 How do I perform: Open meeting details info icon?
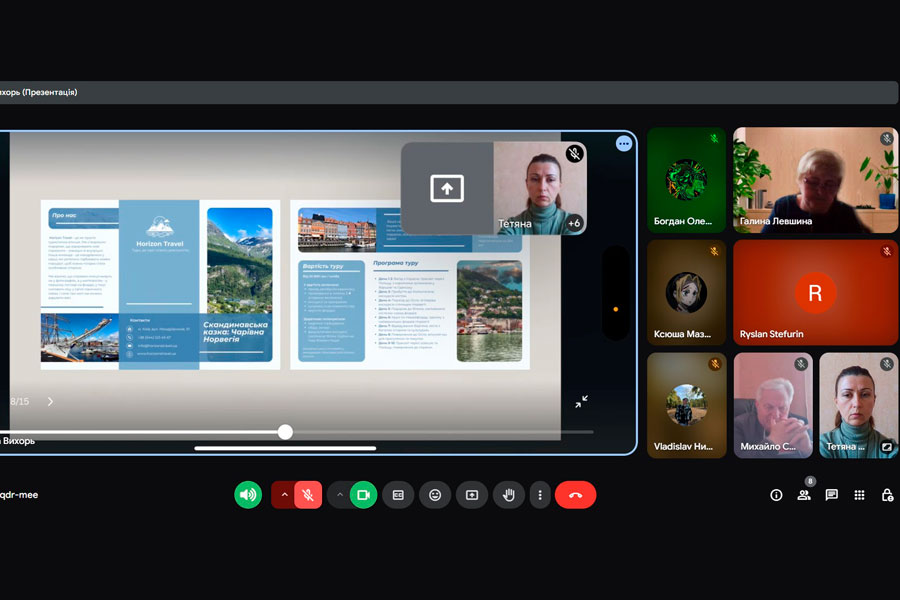coord(776,495)
